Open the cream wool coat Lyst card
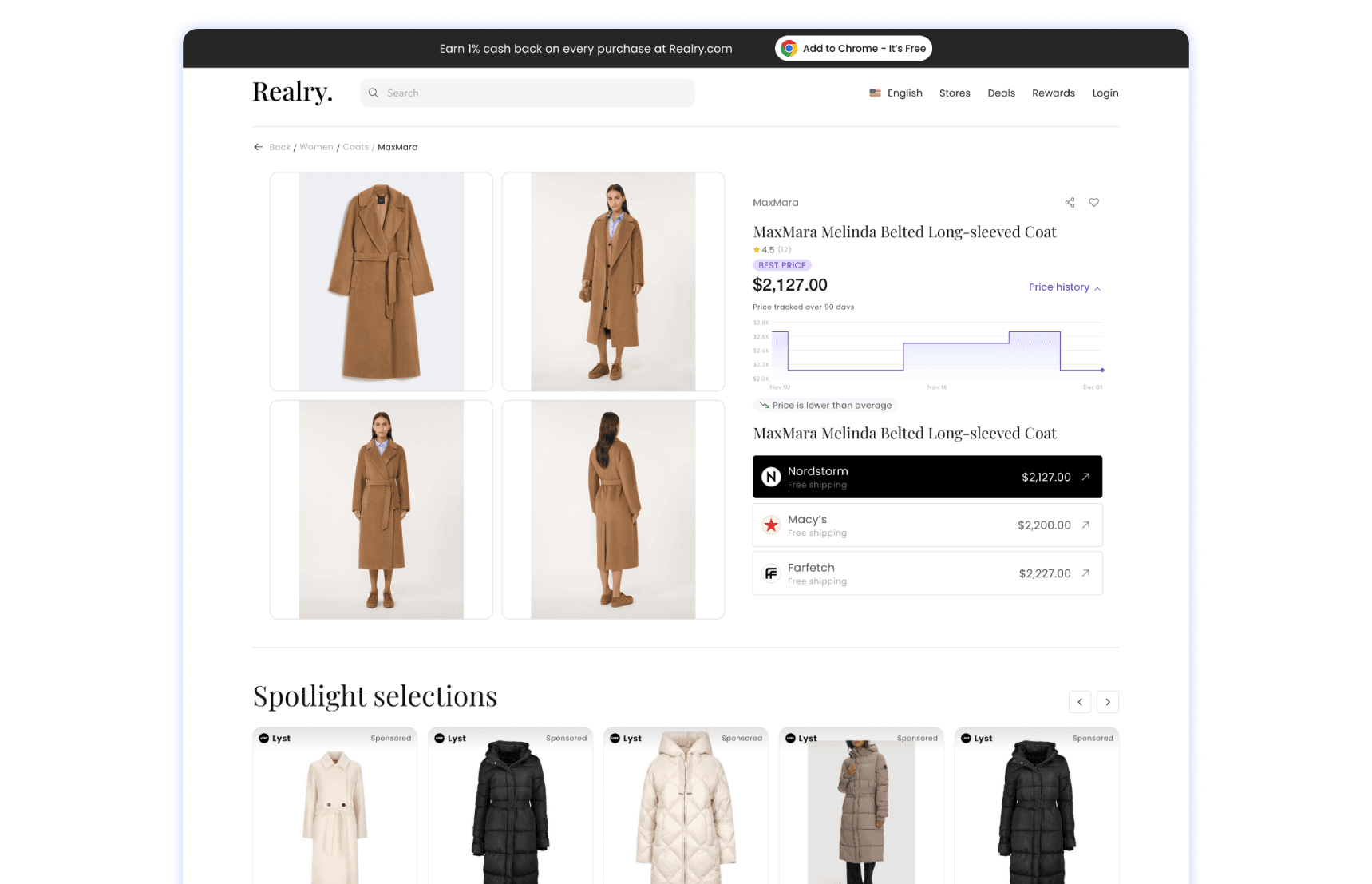1372x884 pixels. tap(334, 806)
